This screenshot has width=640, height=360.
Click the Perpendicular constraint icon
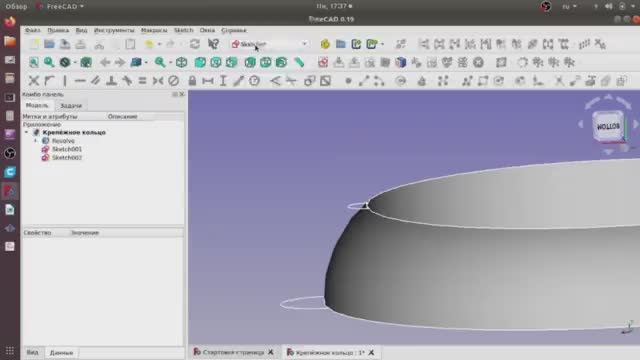coord(111,80)
